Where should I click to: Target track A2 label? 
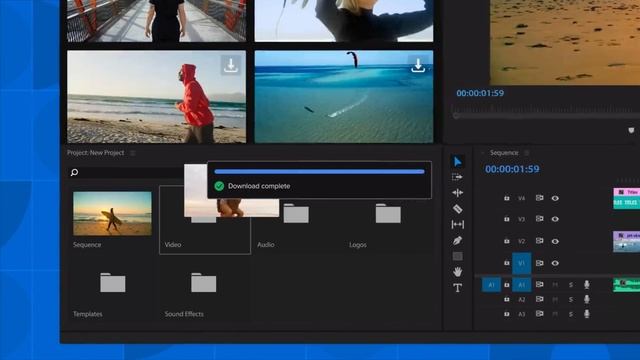click(x=522, y=299)
